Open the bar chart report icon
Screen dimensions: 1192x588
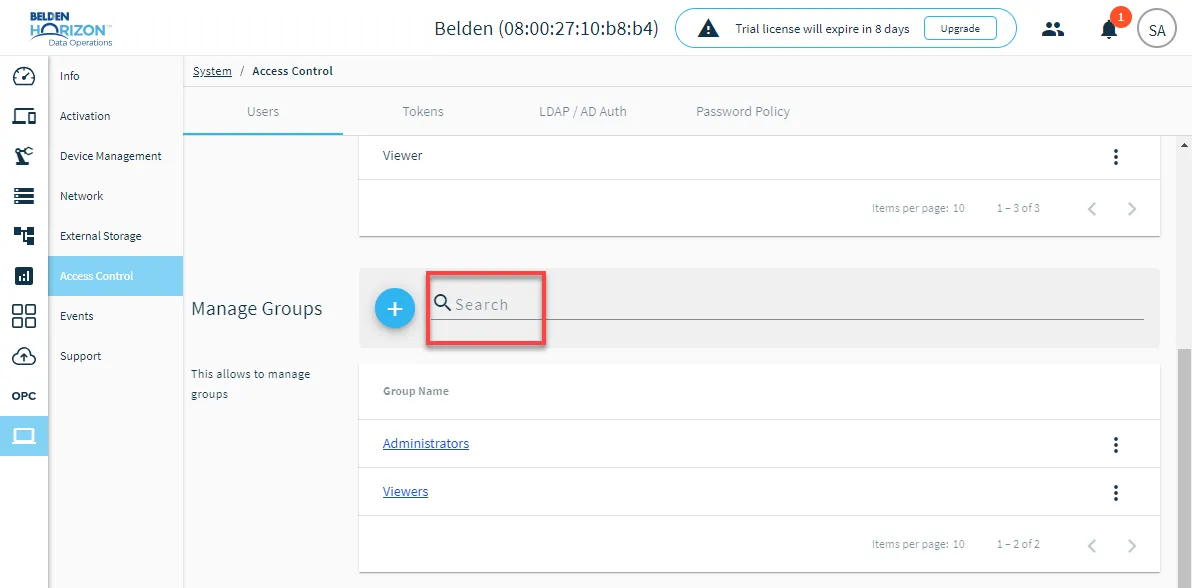pyautogui.click(x=24, y=276)
